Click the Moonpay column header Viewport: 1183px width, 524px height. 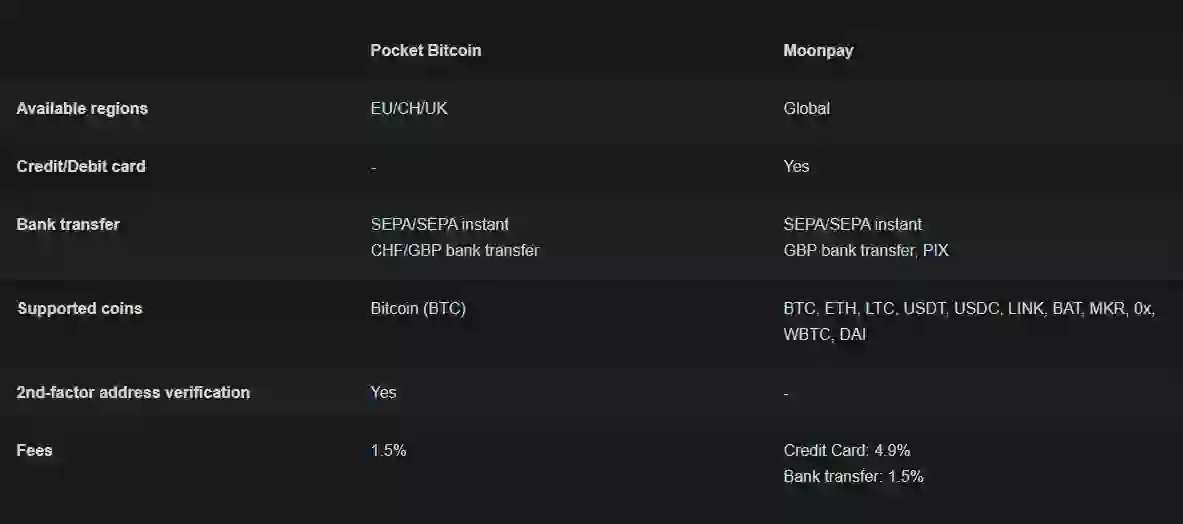click(x=818, y=50)
